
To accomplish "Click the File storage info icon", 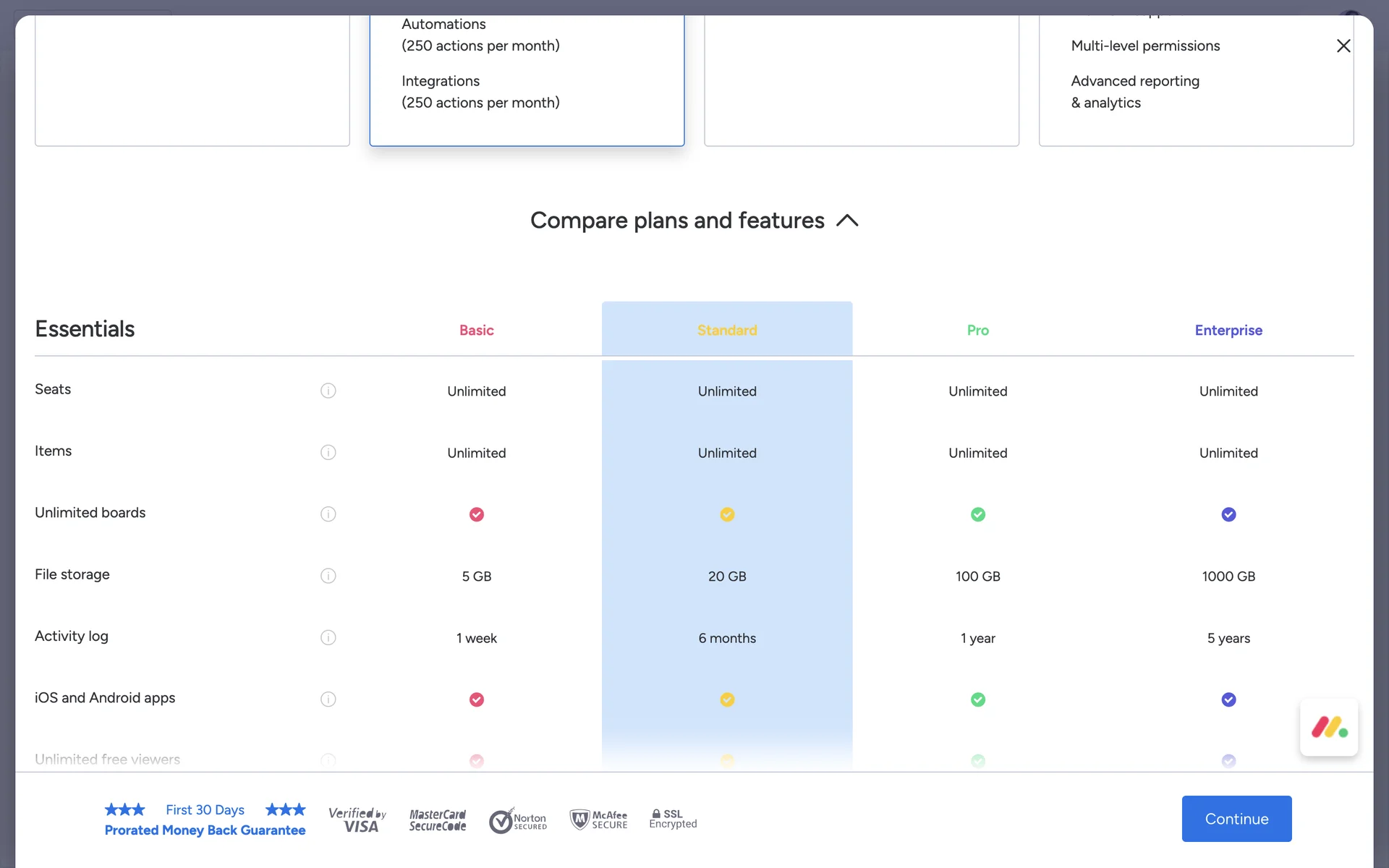I will [328, 576].
